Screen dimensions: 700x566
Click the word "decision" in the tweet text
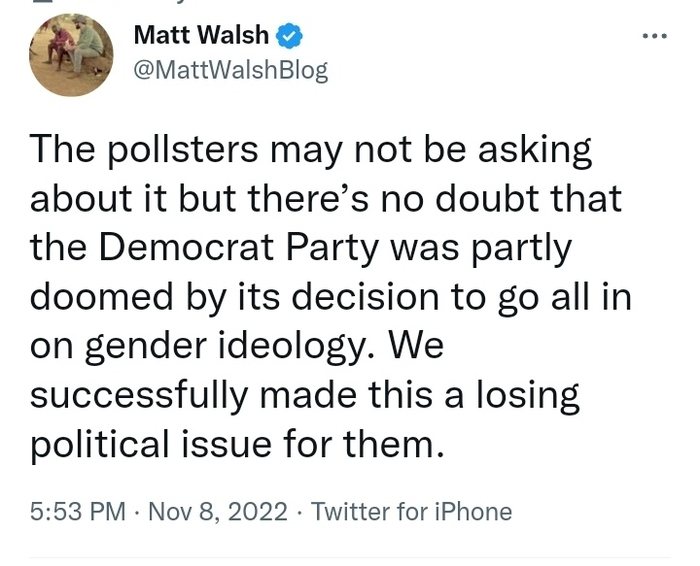pos(415,297)
